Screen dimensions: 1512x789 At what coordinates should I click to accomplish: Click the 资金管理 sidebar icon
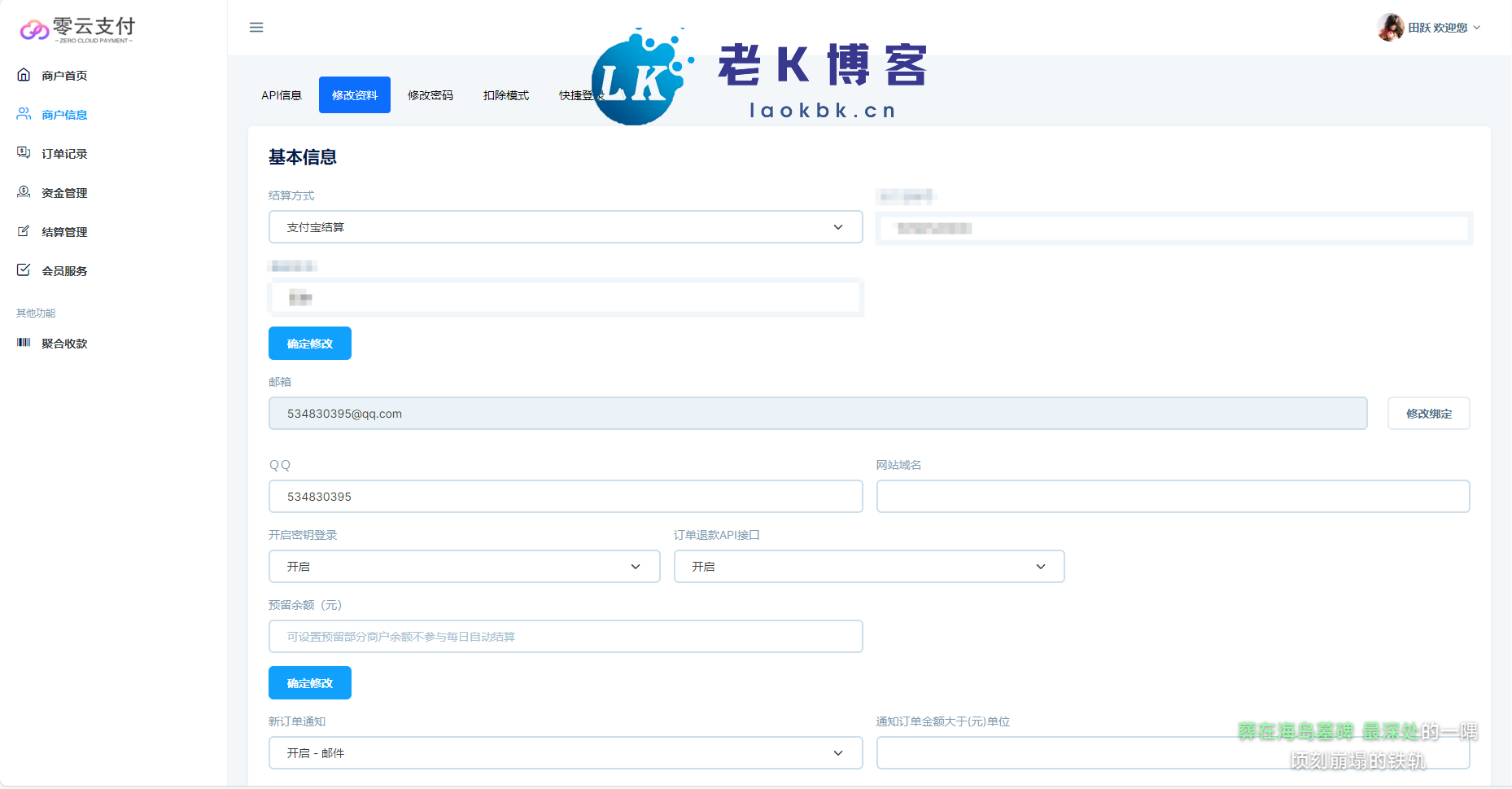(x=24, y=192)
